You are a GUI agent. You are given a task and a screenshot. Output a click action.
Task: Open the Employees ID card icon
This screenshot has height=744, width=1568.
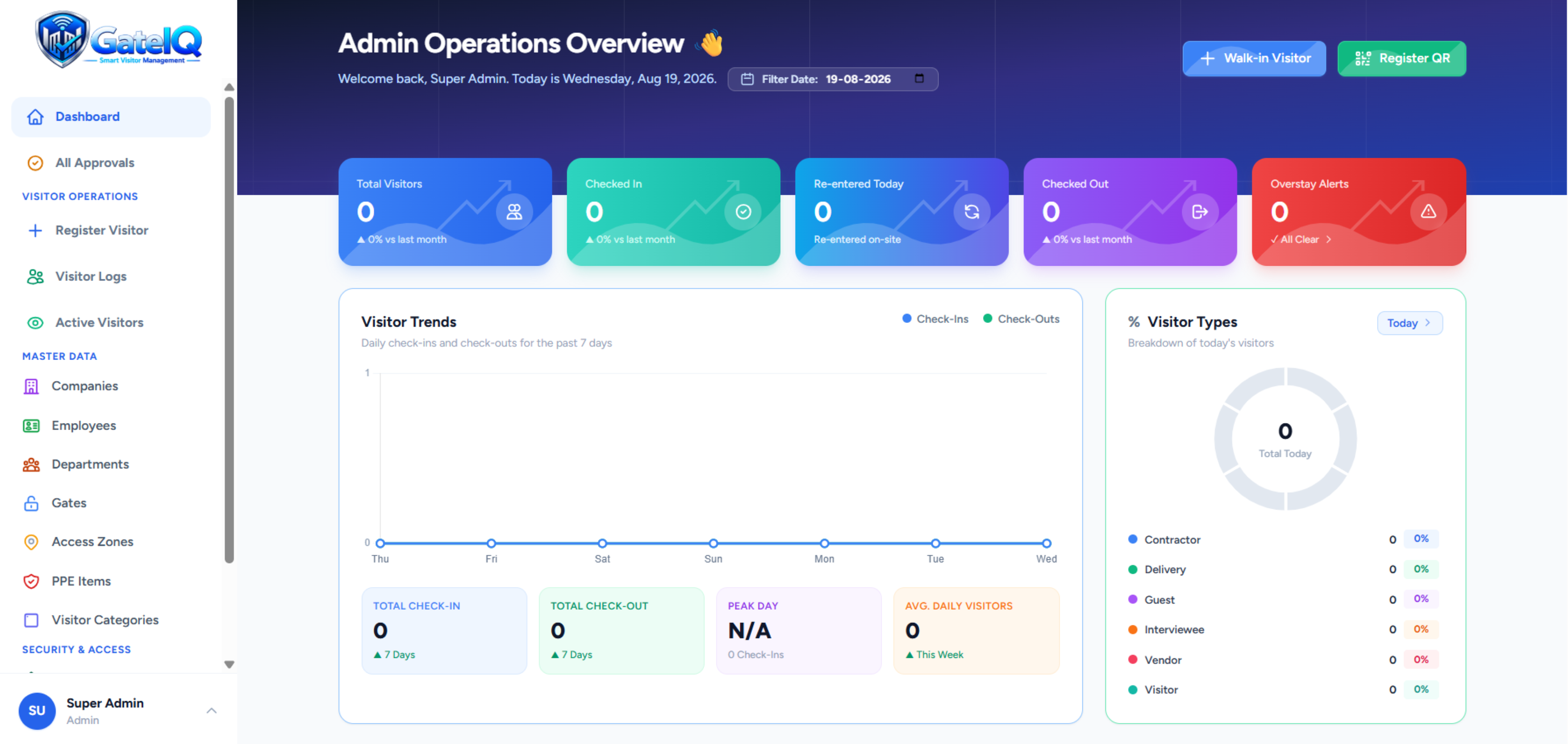31,426
